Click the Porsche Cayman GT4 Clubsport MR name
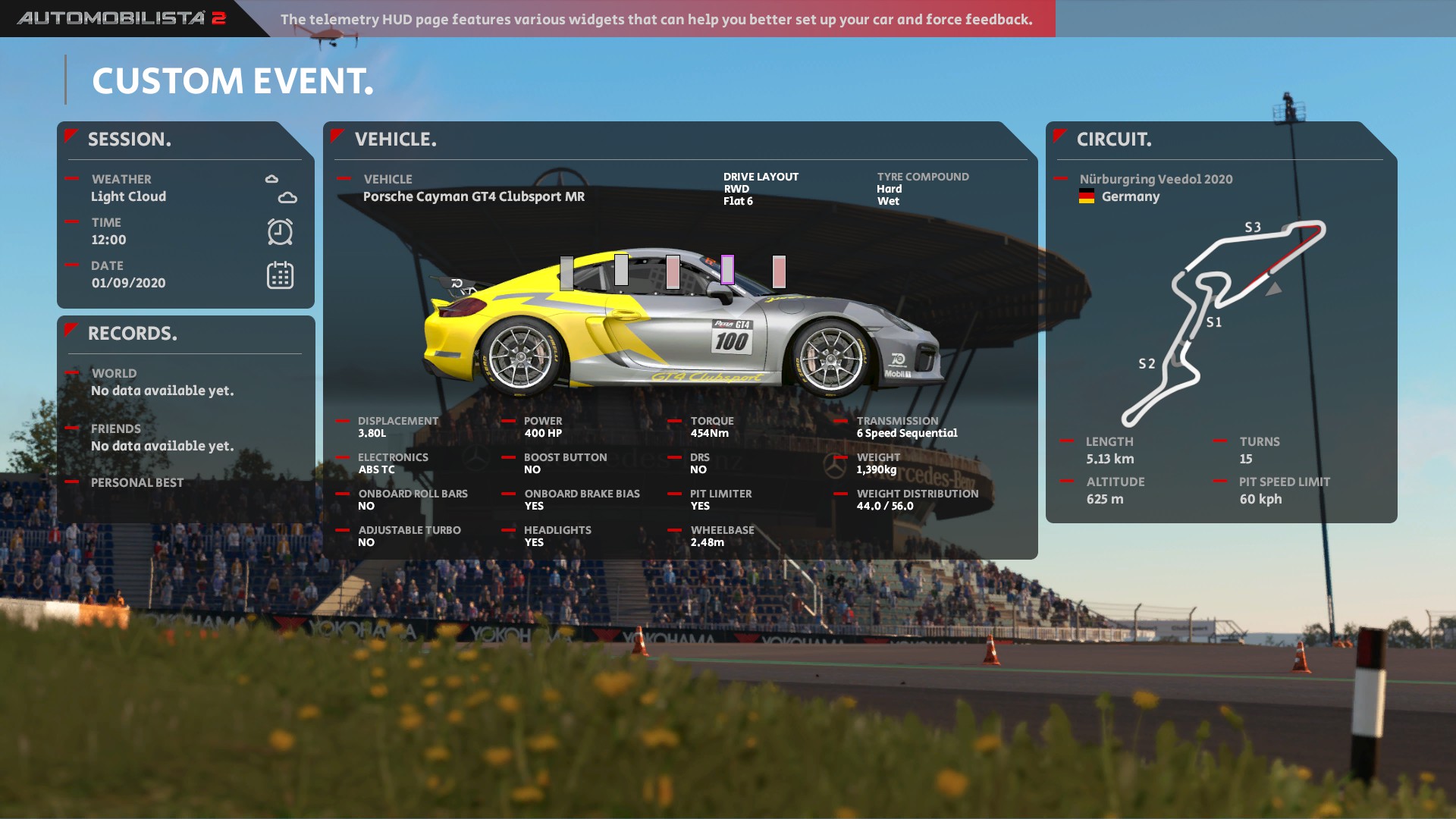 point(474,196)
